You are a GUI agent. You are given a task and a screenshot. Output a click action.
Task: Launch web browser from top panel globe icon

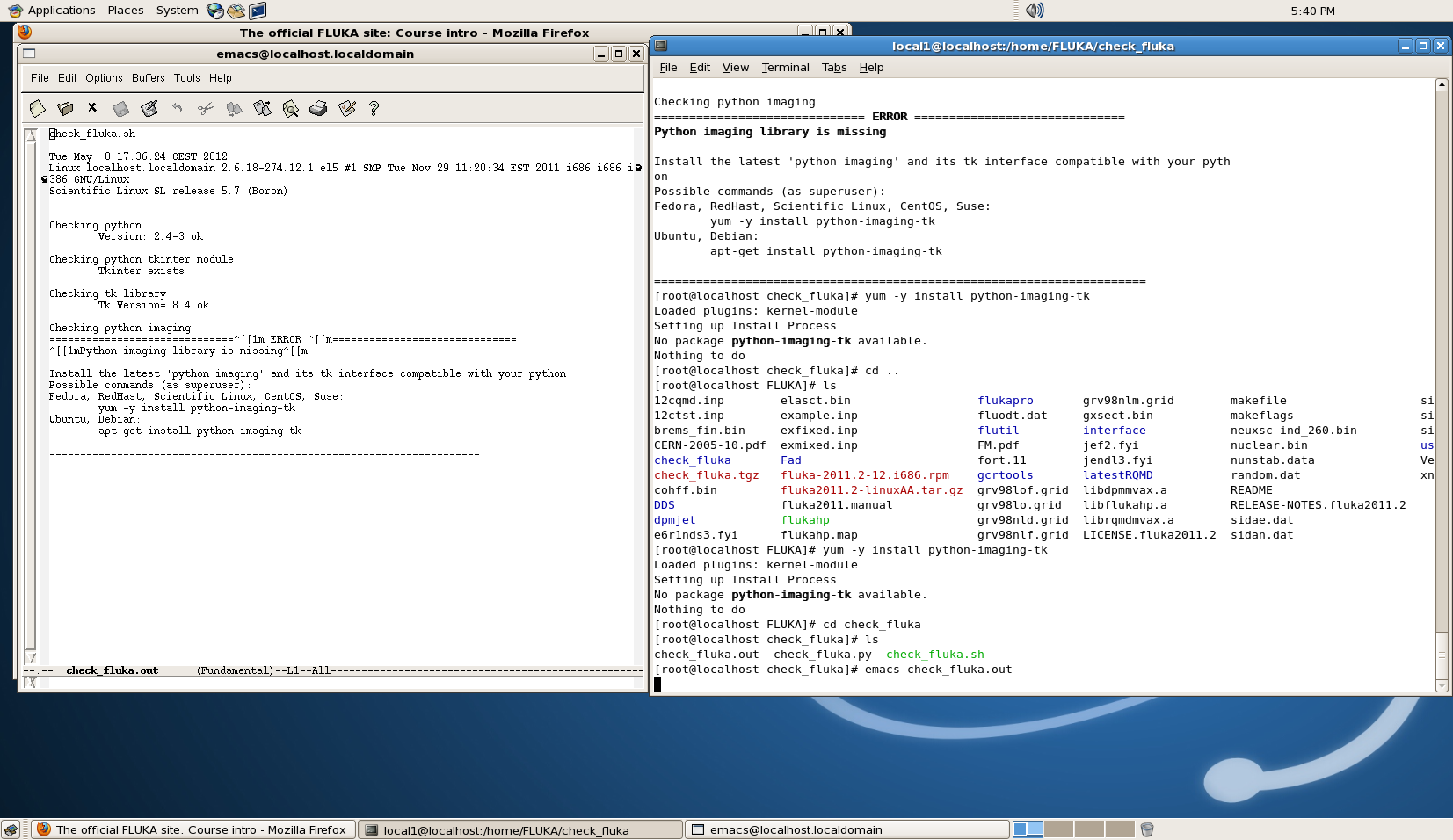click(x=215, y=11)
